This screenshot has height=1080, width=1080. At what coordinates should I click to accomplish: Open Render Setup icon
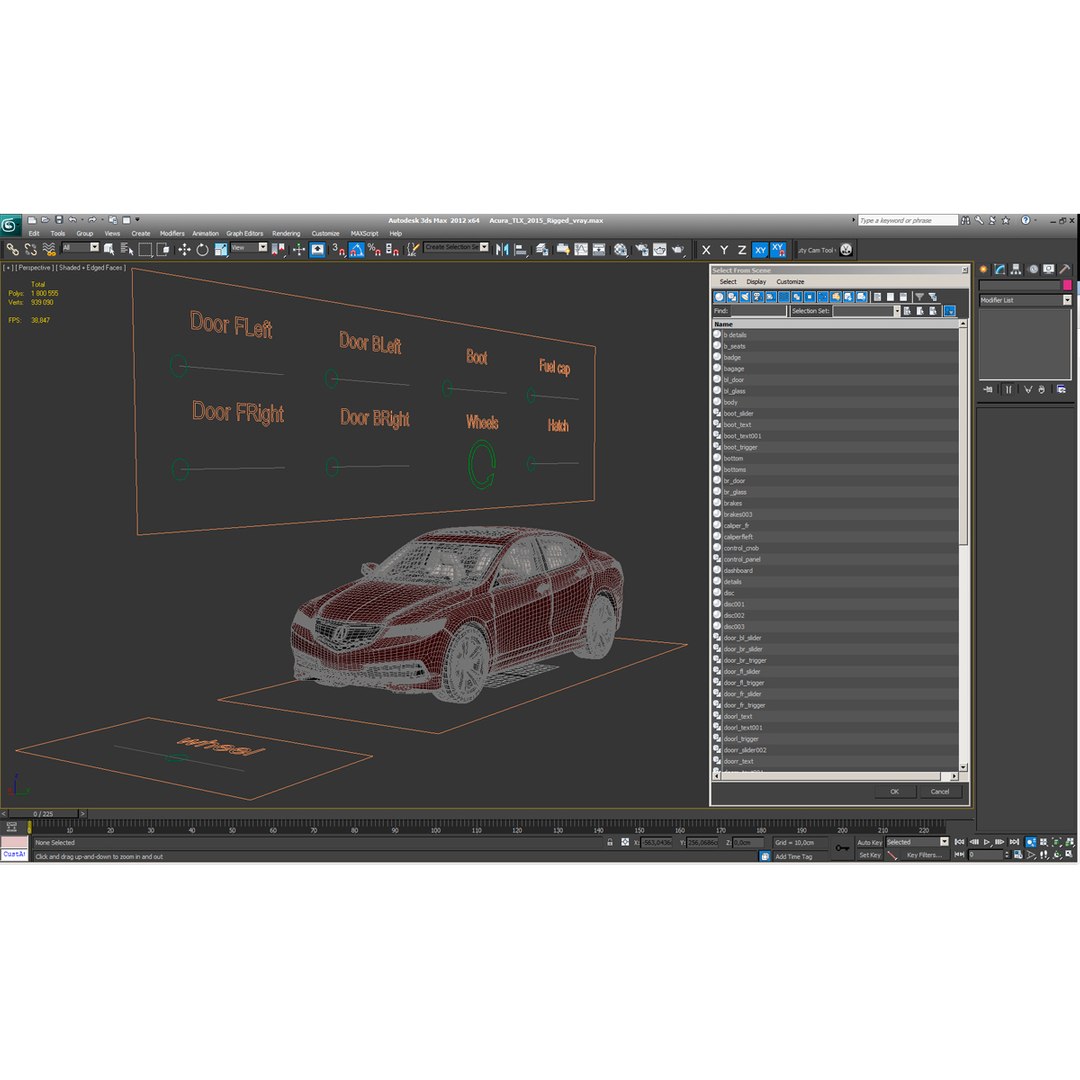(x=641, y=249)
